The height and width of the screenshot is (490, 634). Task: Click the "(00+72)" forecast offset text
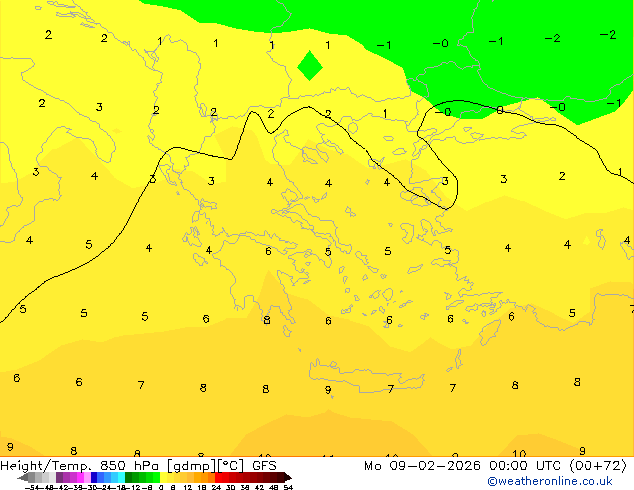(x=598, y=466)
